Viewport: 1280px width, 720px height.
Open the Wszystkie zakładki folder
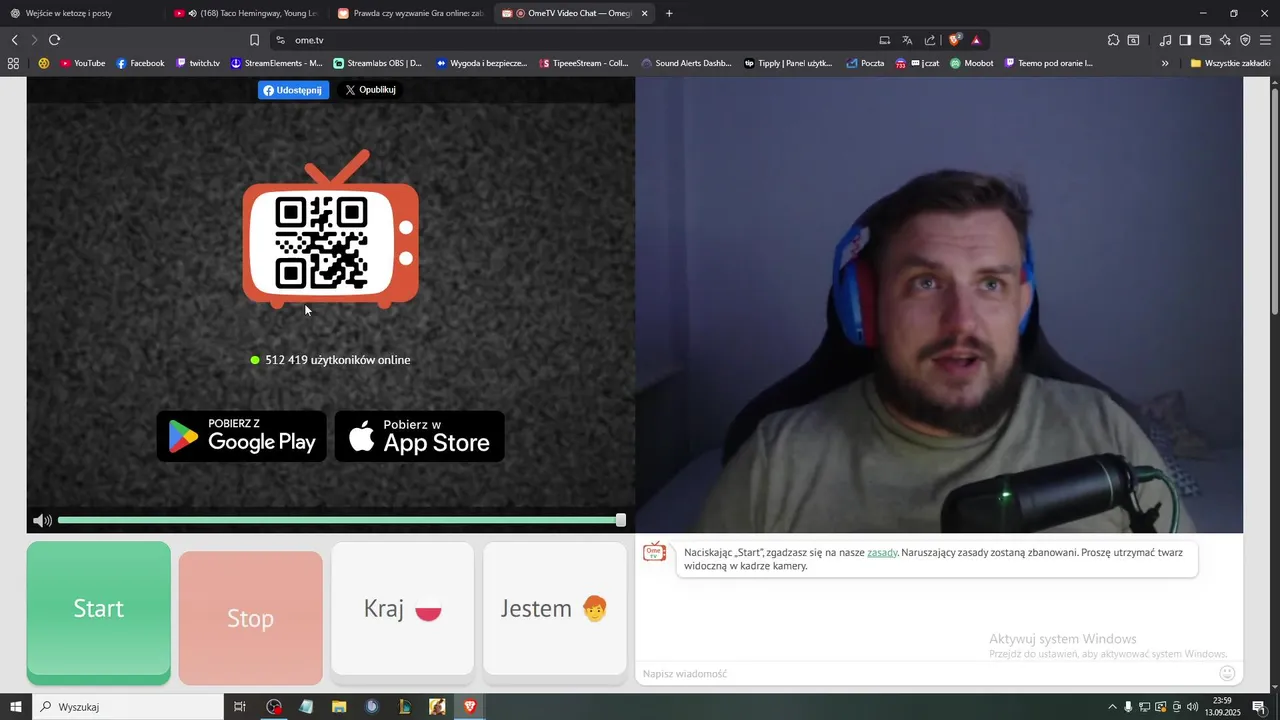1230,63
